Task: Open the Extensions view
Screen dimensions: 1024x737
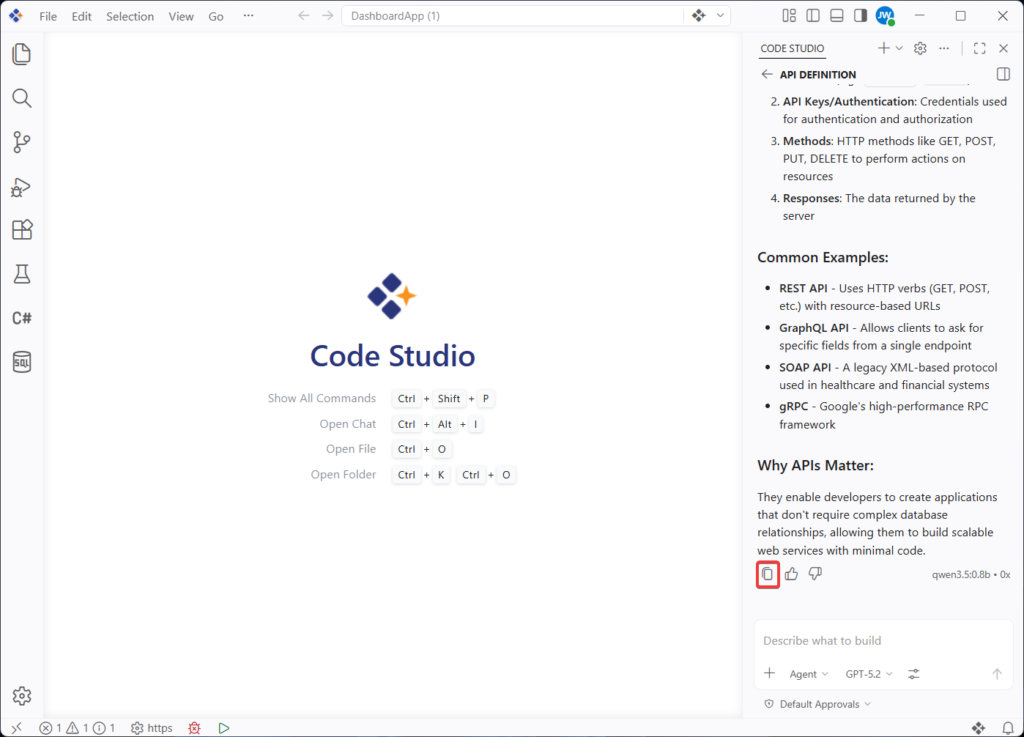Action: click(x=22, y=230)
